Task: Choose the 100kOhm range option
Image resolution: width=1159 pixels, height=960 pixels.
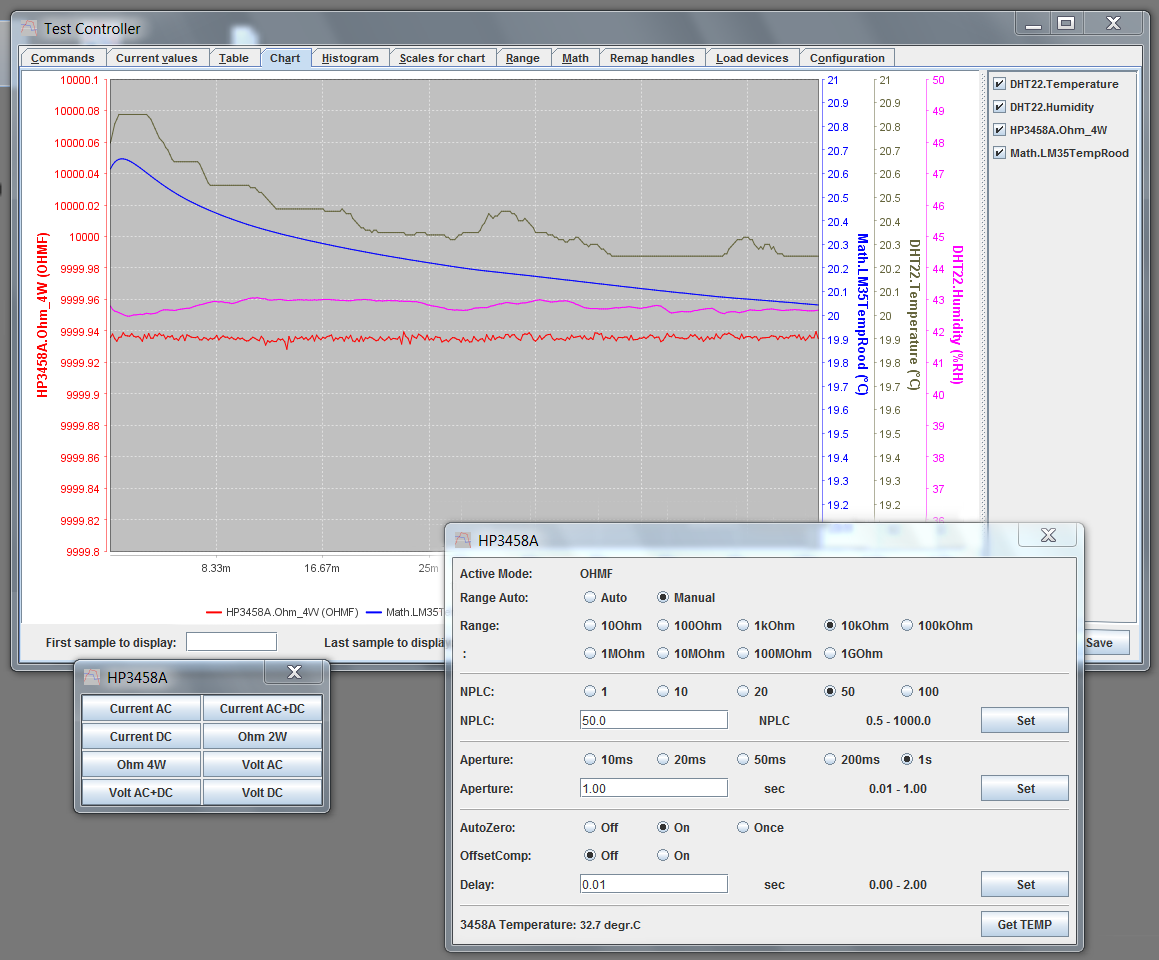Action: pos(907,626)
